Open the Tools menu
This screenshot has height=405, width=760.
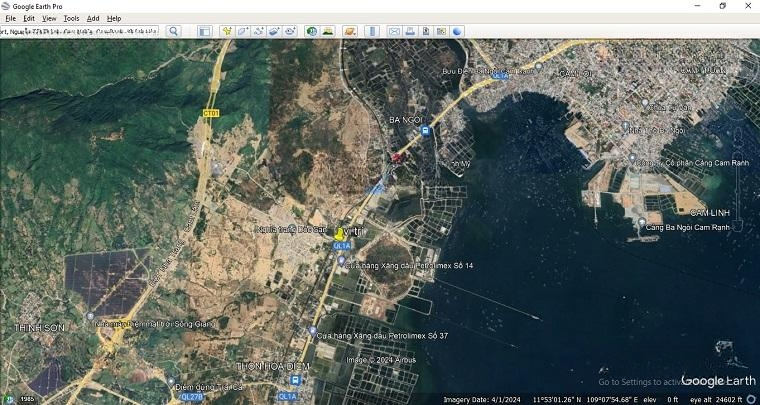pyautogui.click(x=71, y=18)
